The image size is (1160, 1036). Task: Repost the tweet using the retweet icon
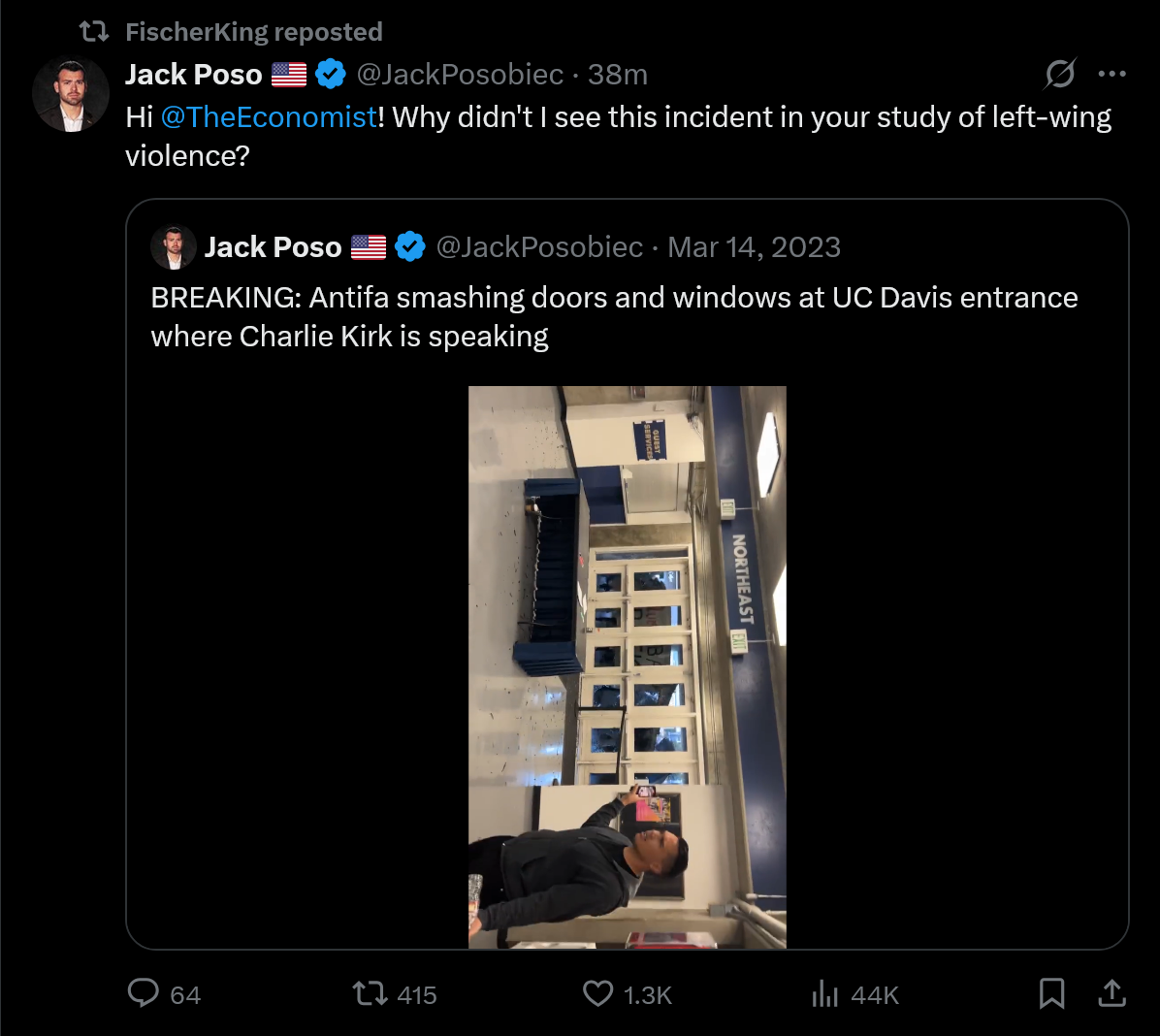click(x=370, y=993)
